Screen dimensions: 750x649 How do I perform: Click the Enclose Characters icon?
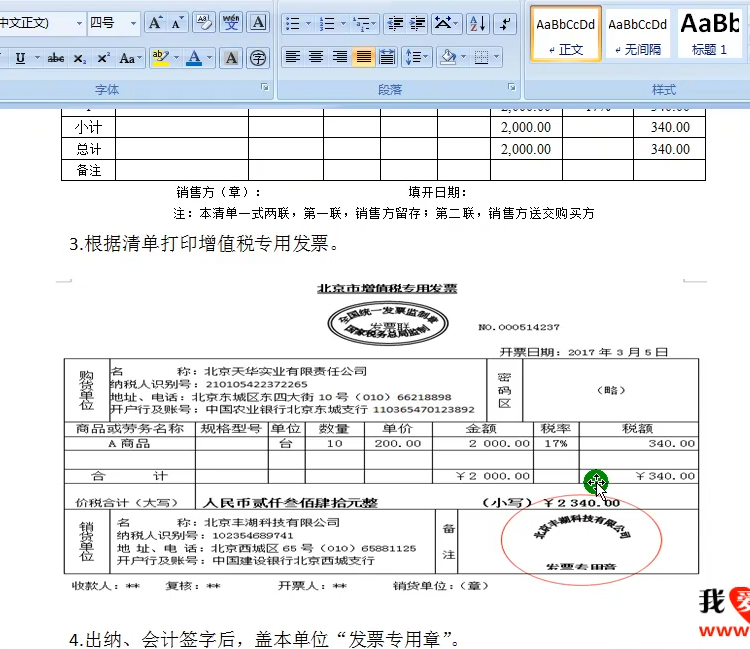pos(258,58)
